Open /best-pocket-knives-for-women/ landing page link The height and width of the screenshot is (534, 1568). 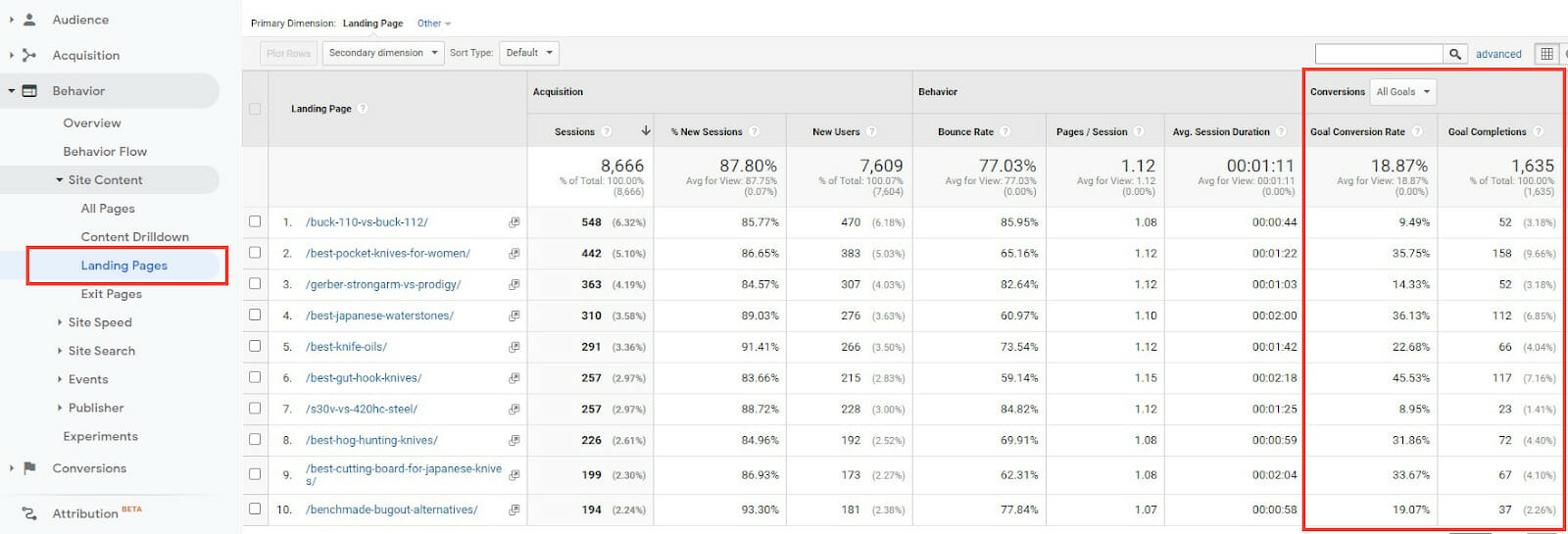388,253
